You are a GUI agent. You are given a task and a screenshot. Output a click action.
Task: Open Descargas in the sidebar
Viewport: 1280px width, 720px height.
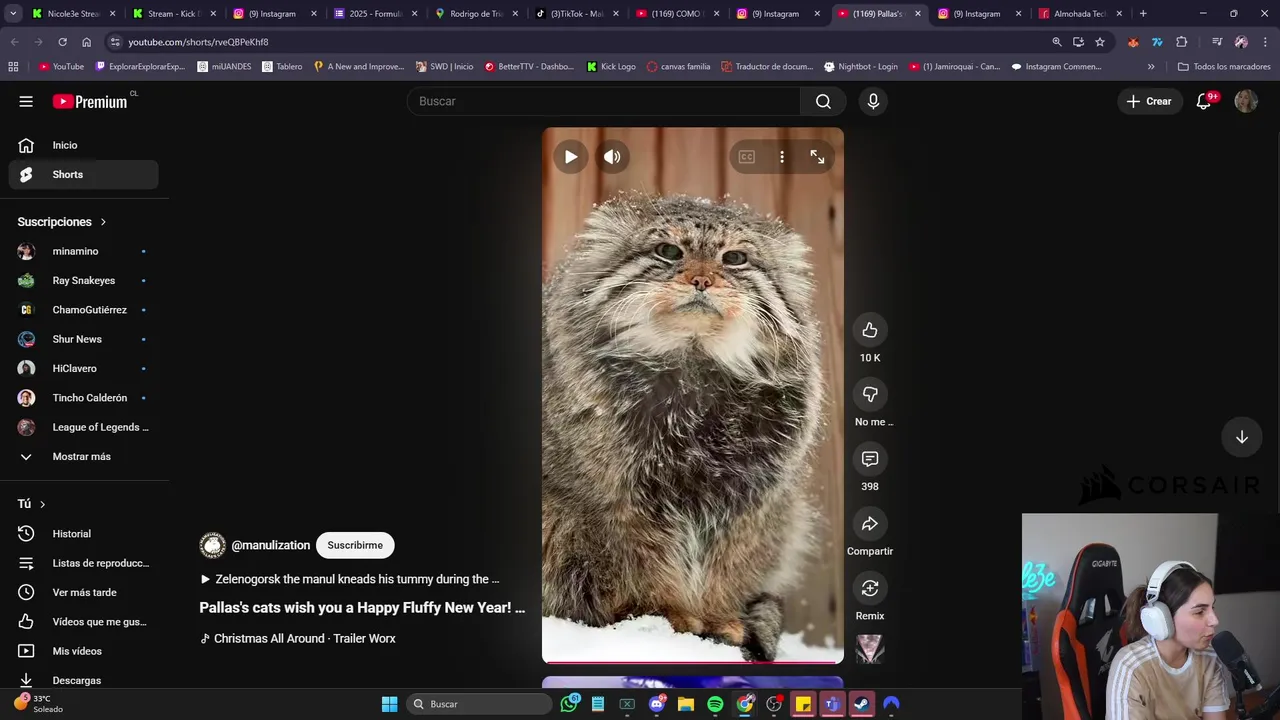tap(84, 680)
